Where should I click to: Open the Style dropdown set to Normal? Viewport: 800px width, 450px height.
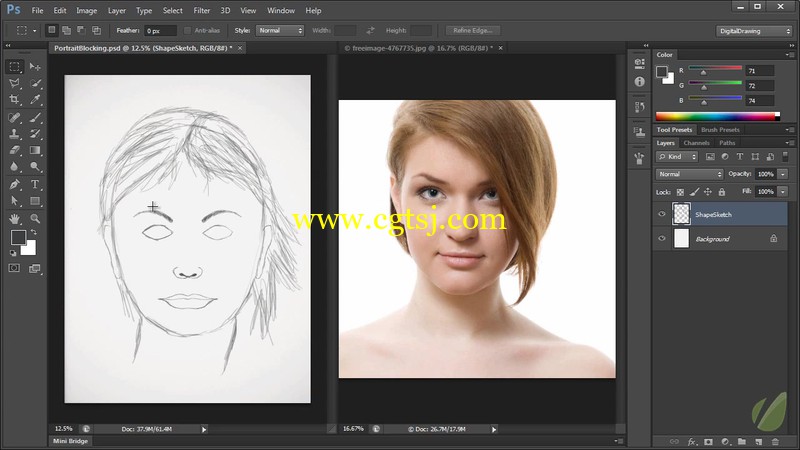click(x=280, y=31)
